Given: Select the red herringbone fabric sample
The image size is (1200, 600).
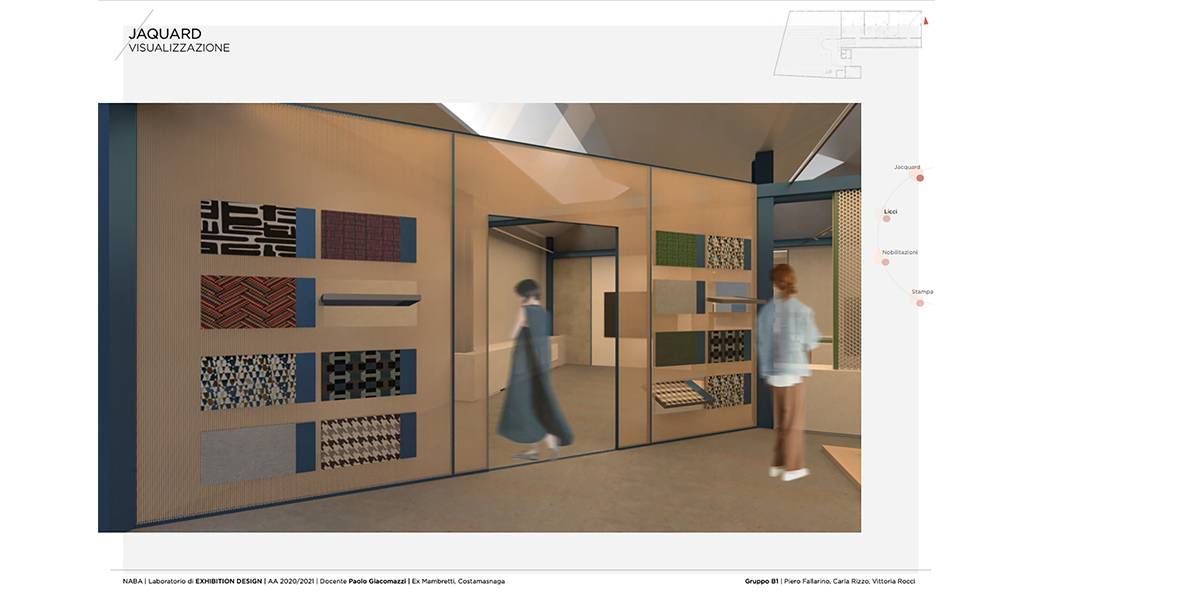Looking at the screenshot, I should pos(248,302).
